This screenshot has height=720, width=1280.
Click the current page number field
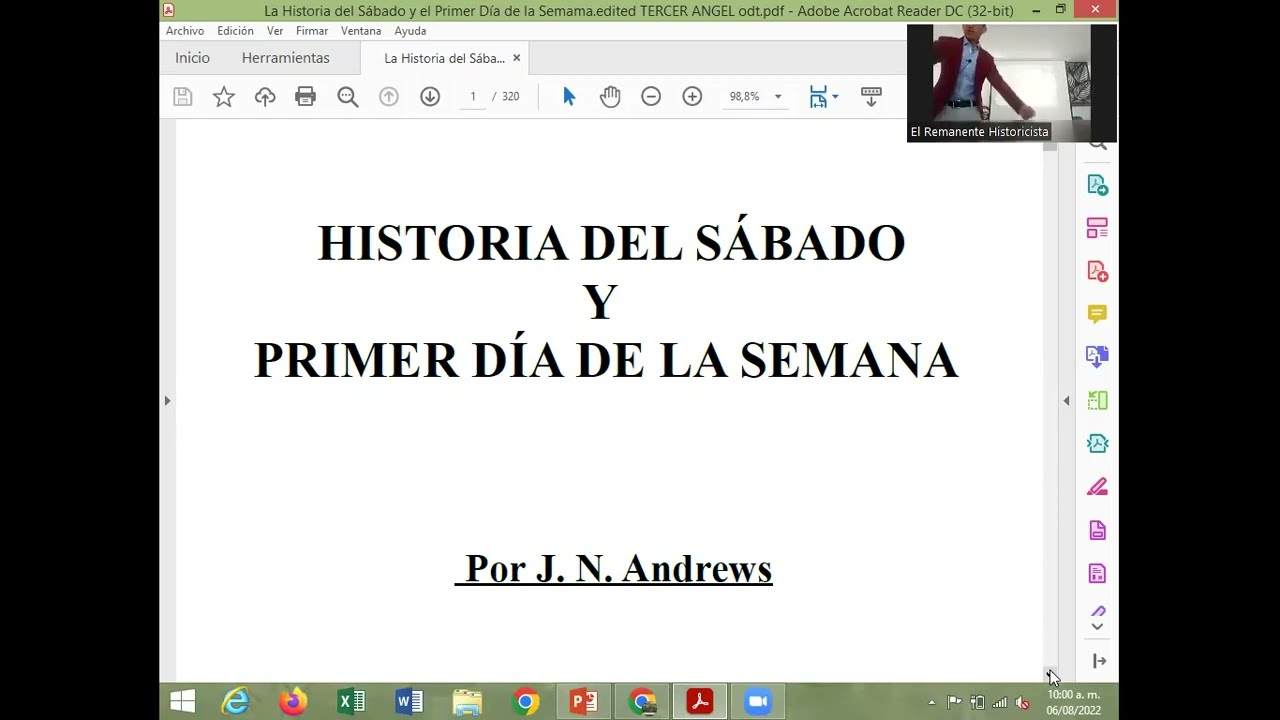472,97
